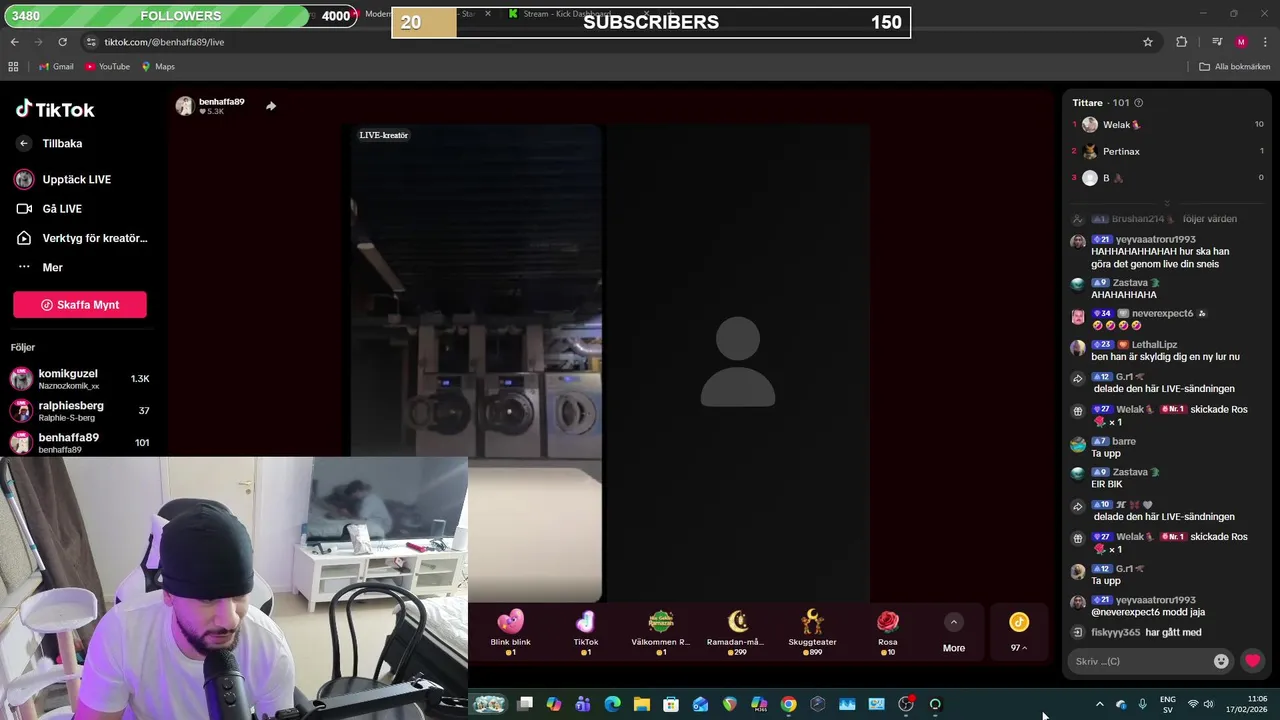The height and width of the screenshot is (720, 1280).
Task: Open Gmail bookmark
Action: pyautogui.click(x=56, y=67)
